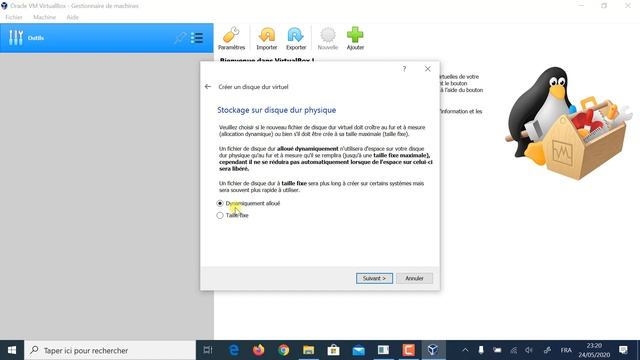Click the VirtualBox cube taskbar icon
This screenshot has height=360, width=640.
coord(433,350)
